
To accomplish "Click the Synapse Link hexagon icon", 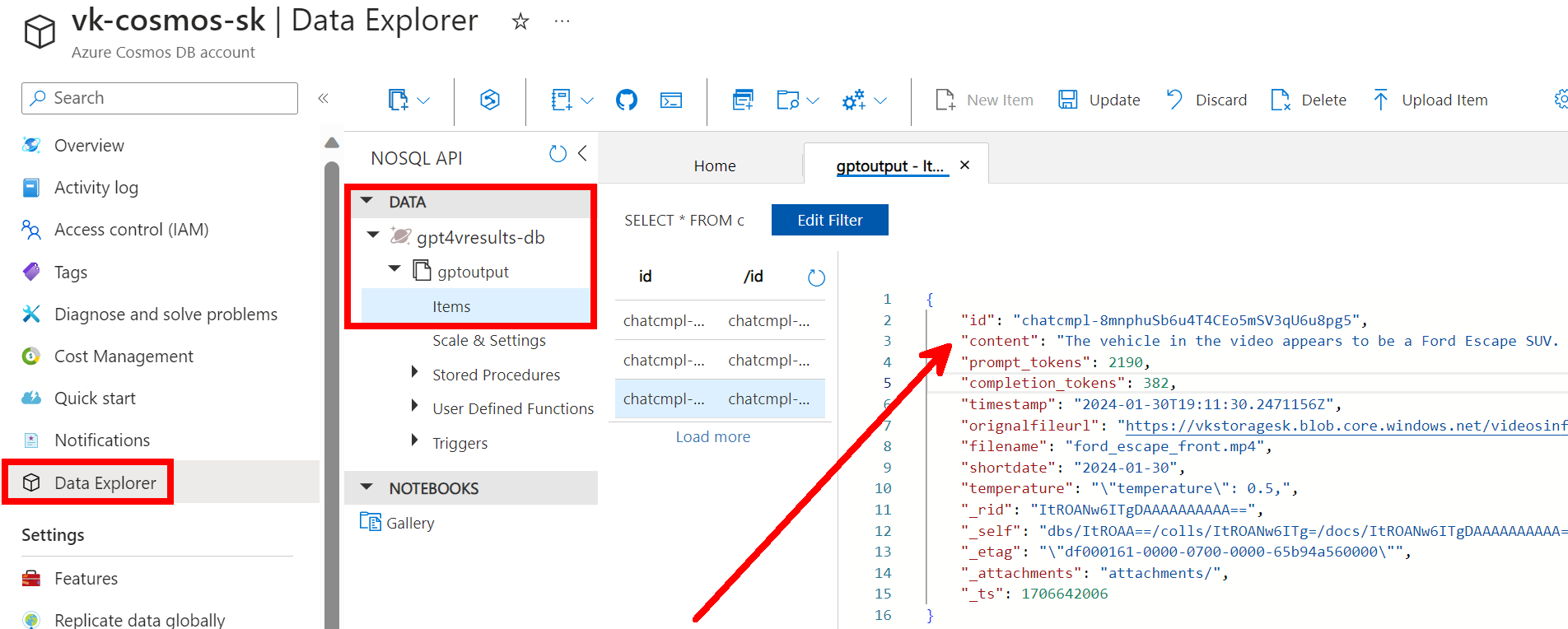I will (490, 100).
